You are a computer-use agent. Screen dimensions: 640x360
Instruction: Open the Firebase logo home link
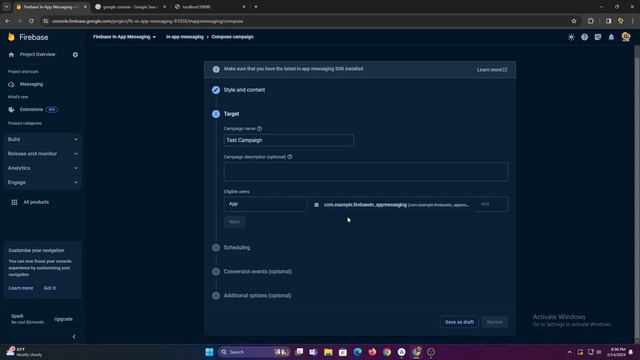[x=28, y=37]
